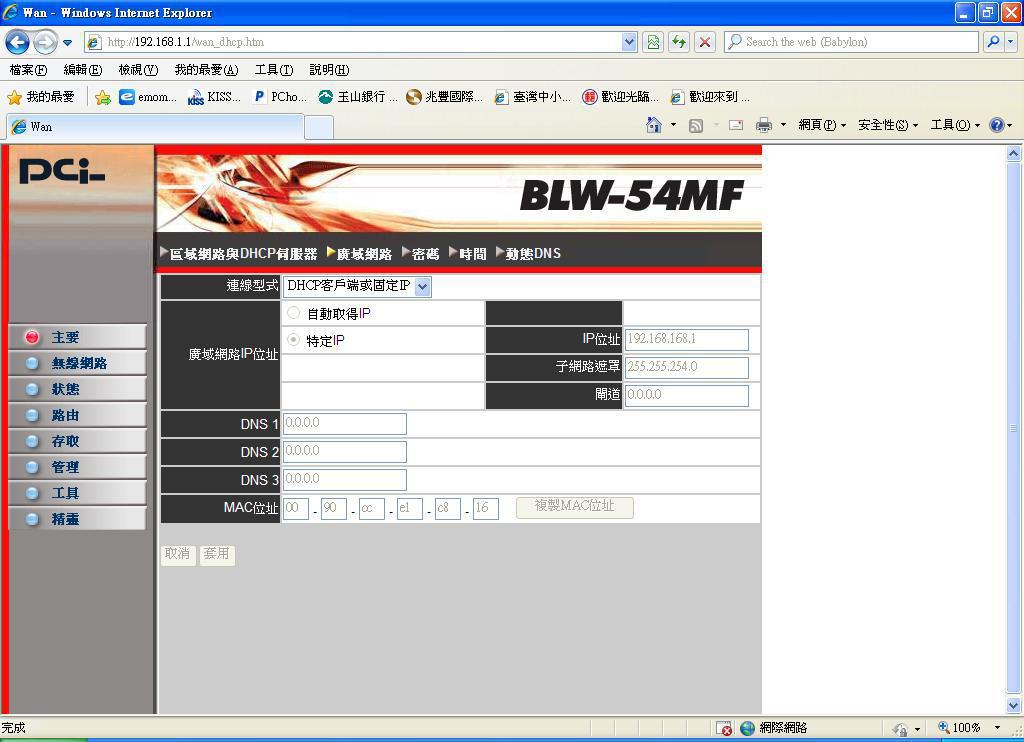Expand the 連線型式 dropdown
This screenshot has height=742, width=1024.
coord(357,286)
